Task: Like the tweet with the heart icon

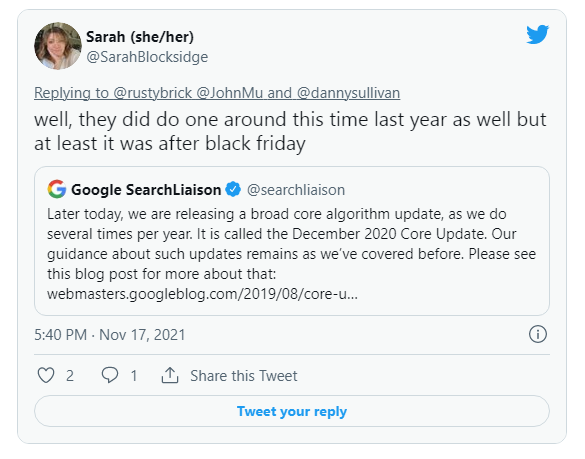Action: coord(46,375)
